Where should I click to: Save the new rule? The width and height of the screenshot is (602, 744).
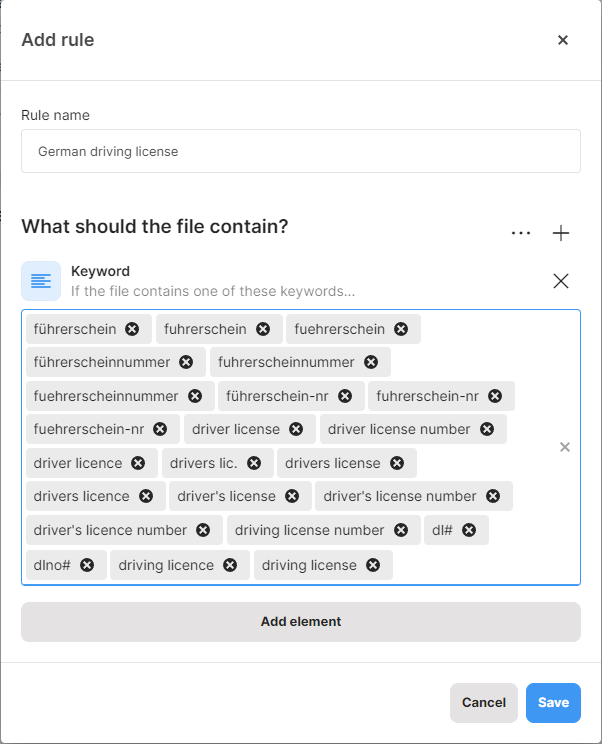(x=553, y=703)
